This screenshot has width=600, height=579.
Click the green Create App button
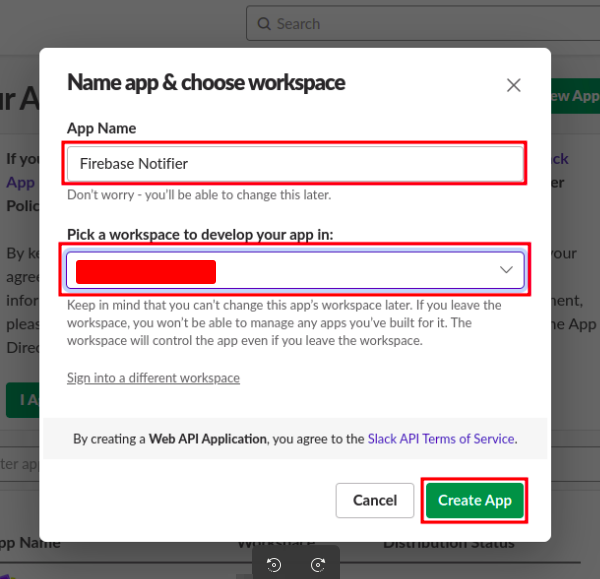point(474,500)
